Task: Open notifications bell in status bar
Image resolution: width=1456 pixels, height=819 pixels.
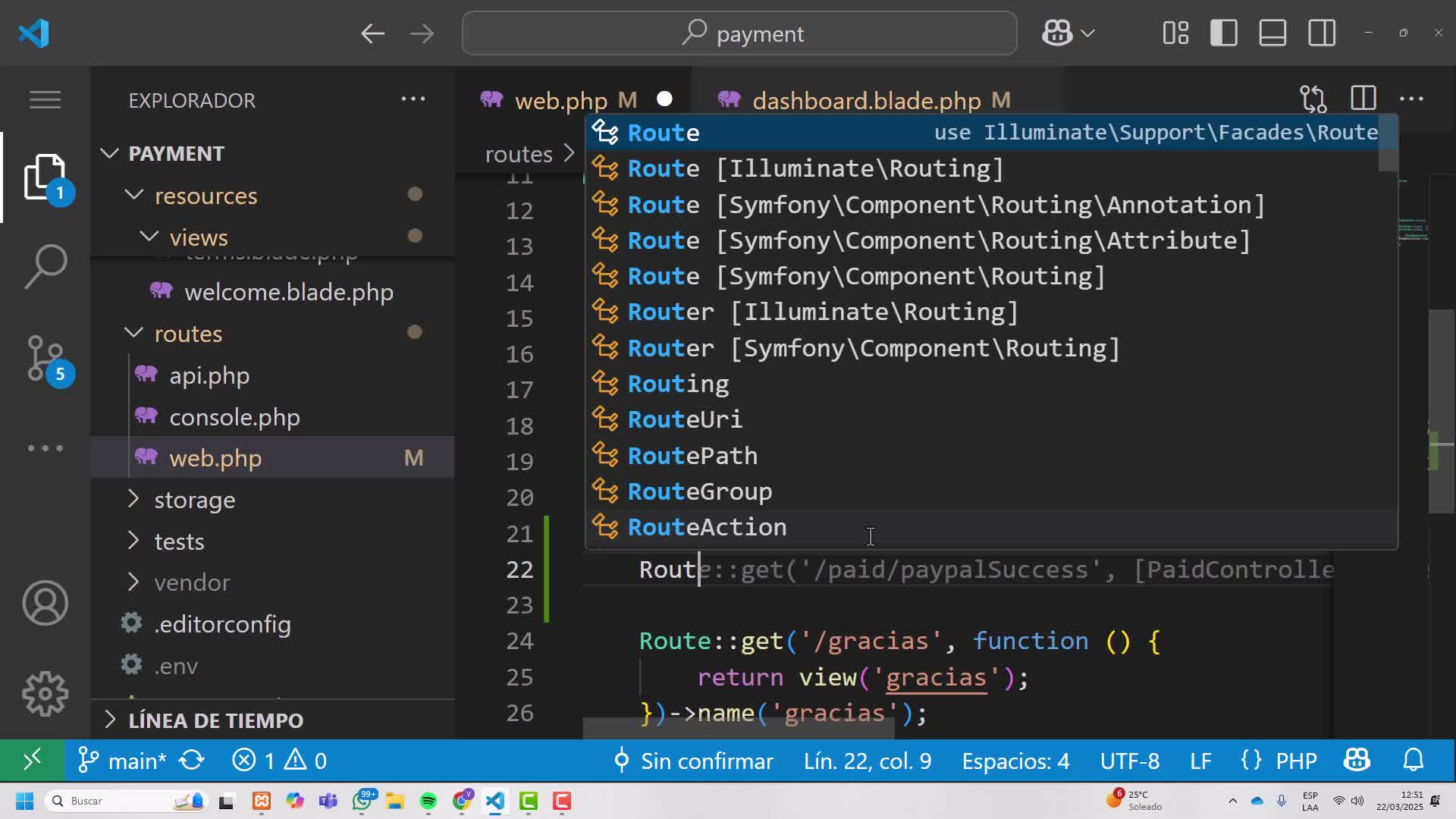Action: click(x=1413, y=761)
